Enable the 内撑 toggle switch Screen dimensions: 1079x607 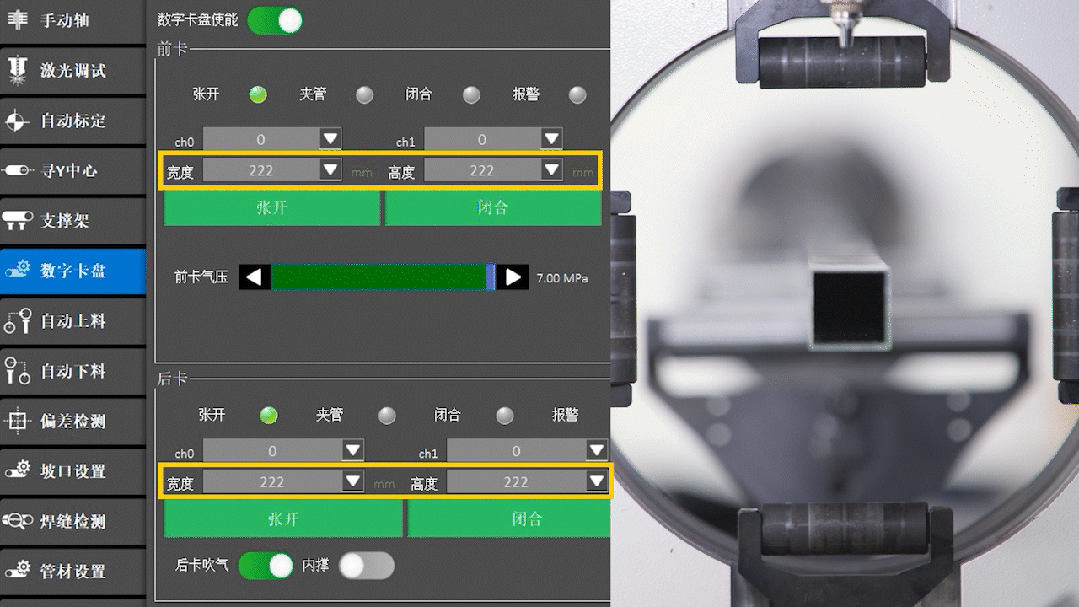click(x=366, y=566)
